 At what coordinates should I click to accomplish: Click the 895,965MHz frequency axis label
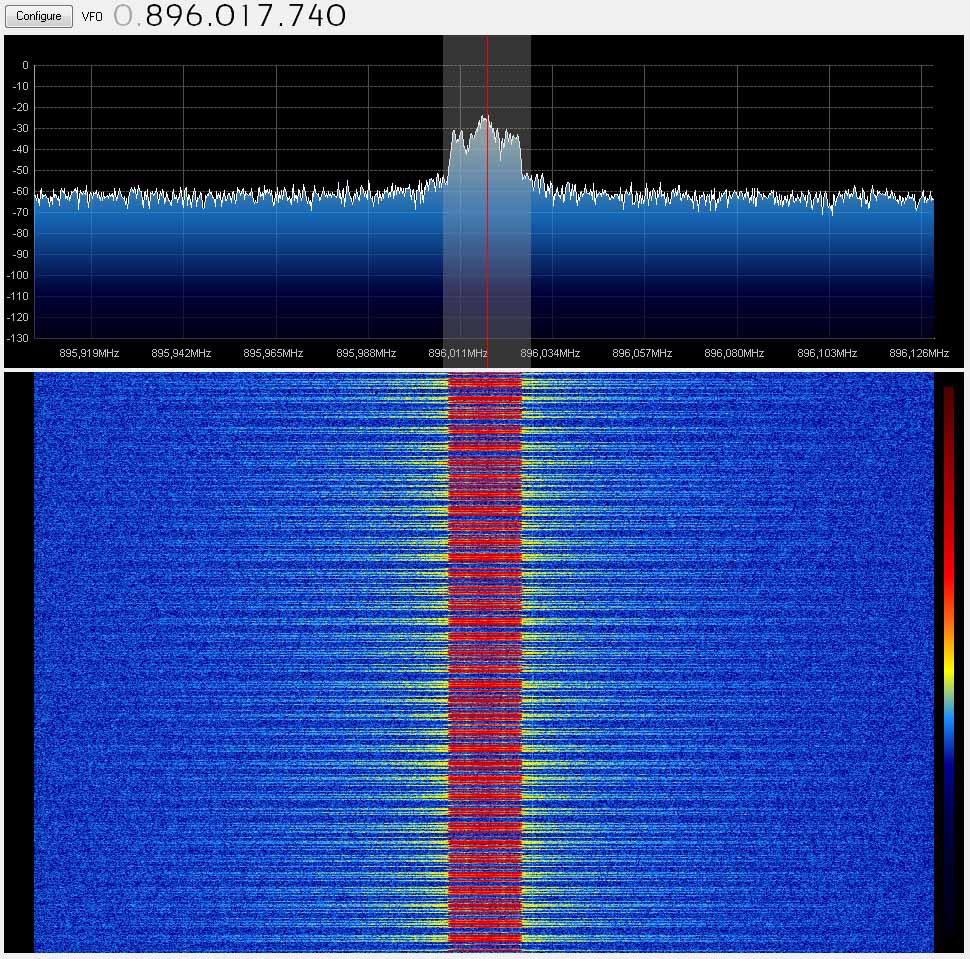pos(273,353)
